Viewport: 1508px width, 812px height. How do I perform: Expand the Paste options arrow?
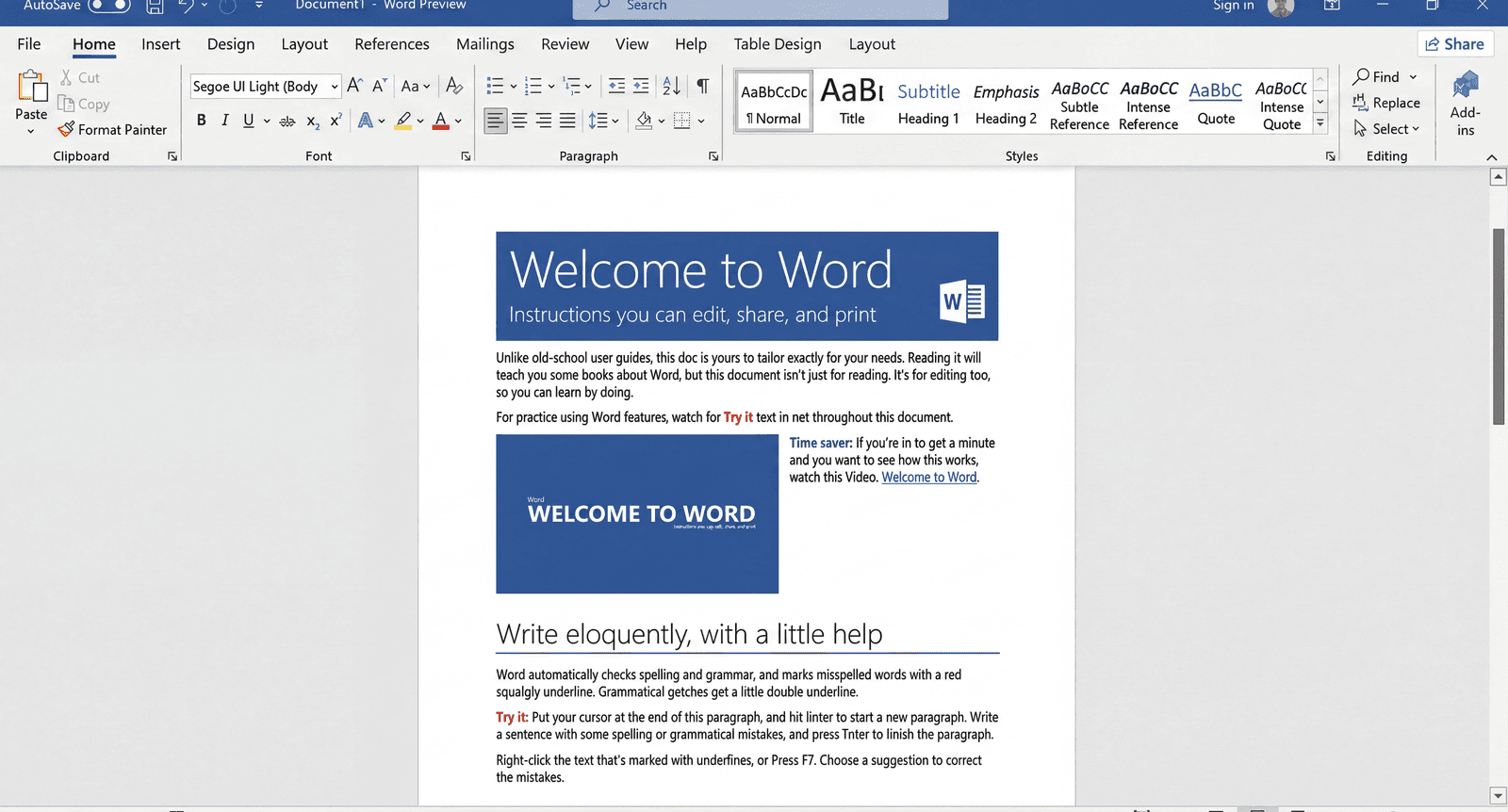(x=30, y=131)
